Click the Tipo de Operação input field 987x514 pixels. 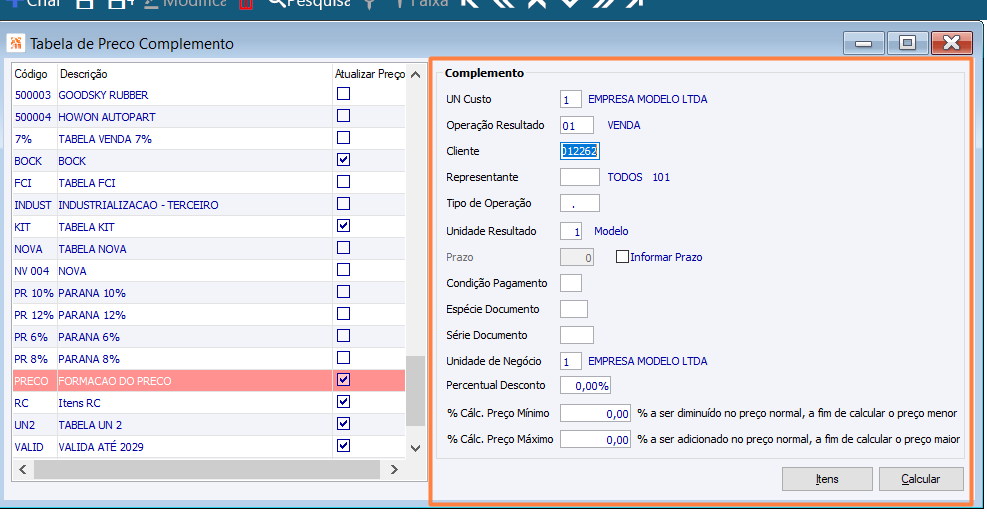pos(580,203)
